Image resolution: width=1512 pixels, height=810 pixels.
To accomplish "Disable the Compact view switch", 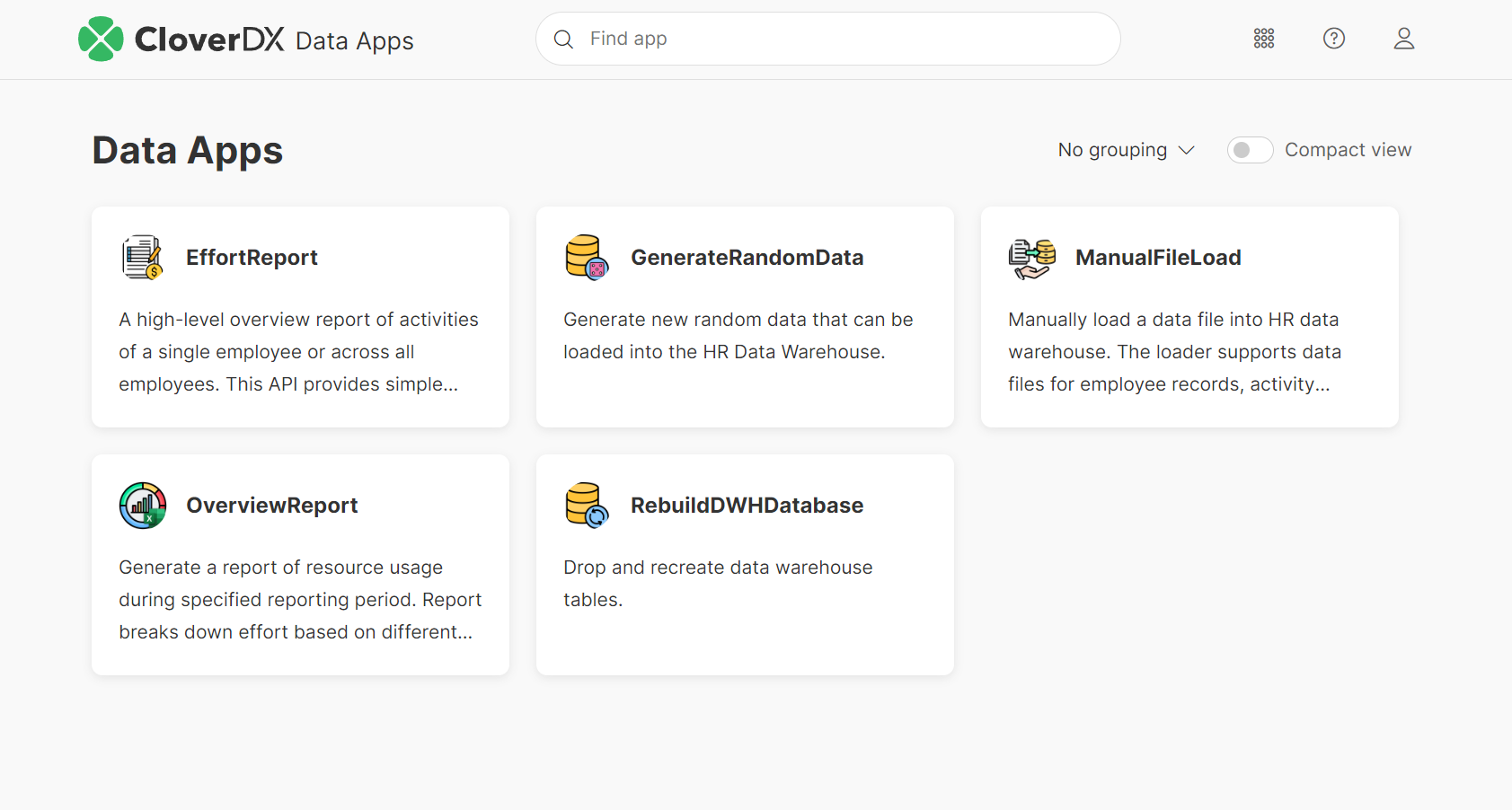I will pyautogui.click(x=1250, y=150).
